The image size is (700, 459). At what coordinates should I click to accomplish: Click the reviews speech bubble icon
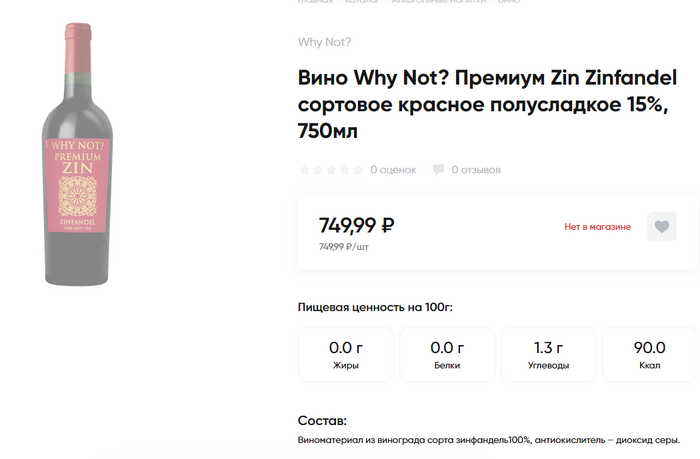click(x=438, y=170)
